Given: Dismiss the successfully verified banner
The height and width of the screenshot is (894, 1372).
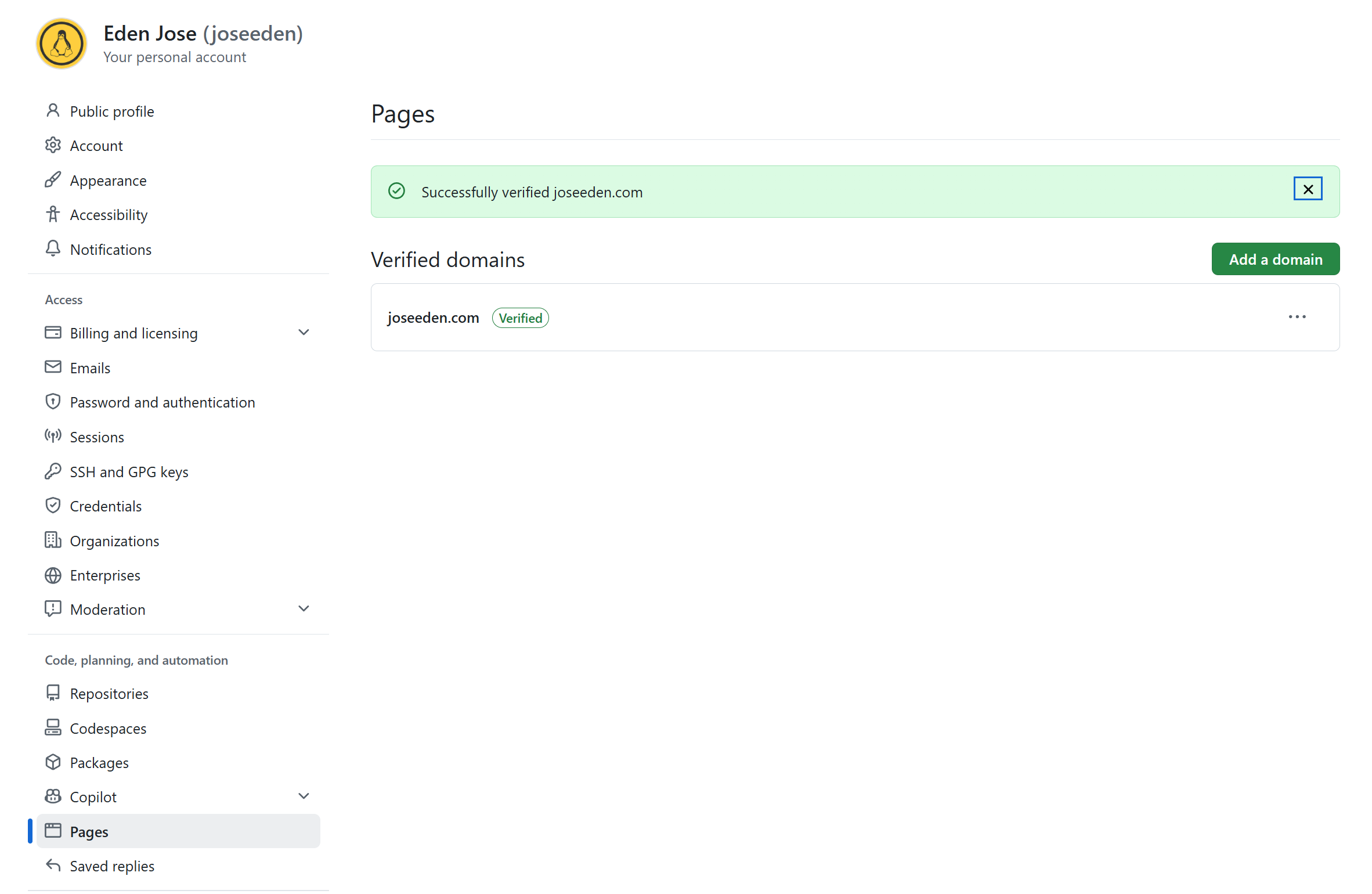Looking at the screenshot, I should tap(1308, 189).
